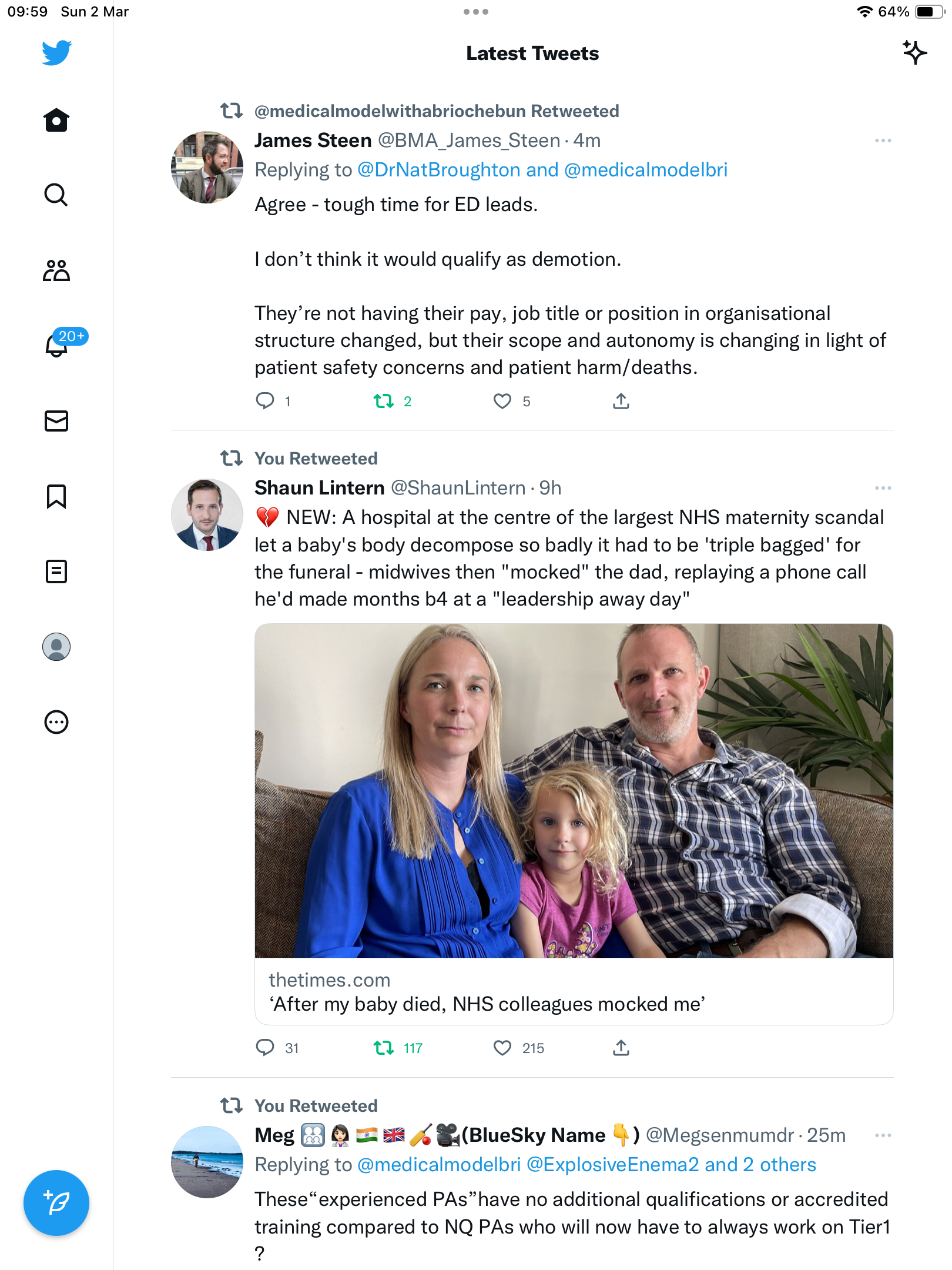Open thetimes.com article family photo
This screenshot has width=952, height=1270.
(574, 791)
